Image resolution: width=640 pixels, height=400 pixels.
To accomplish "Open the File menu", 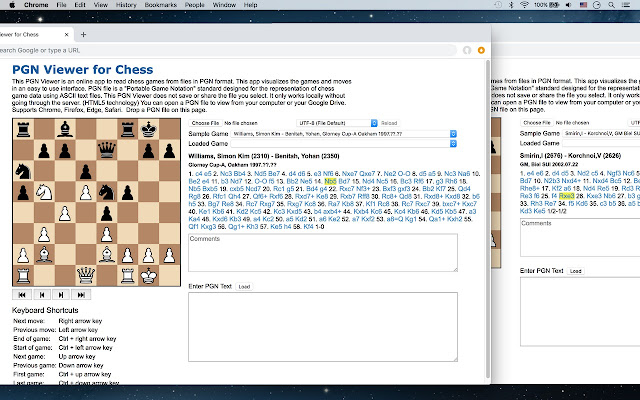I will (61, 5).
